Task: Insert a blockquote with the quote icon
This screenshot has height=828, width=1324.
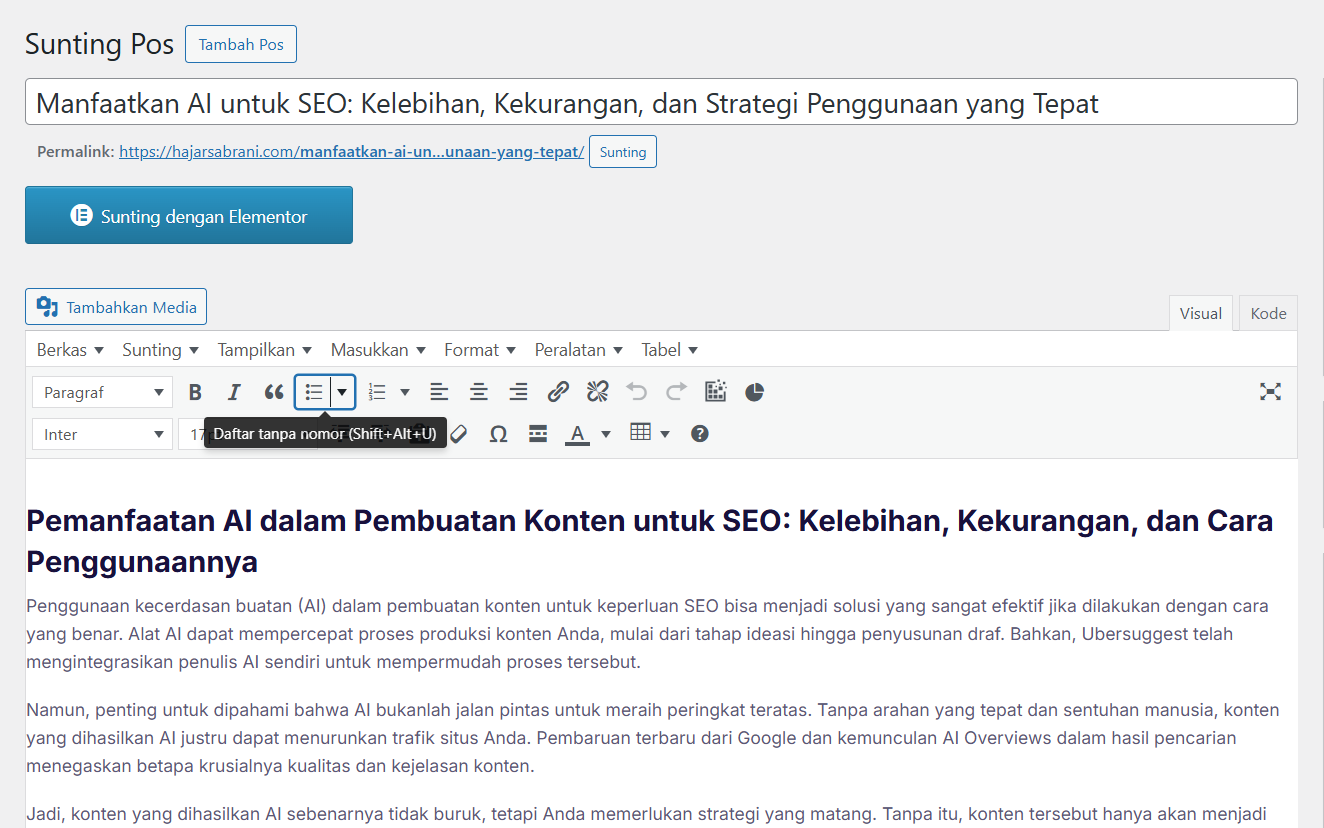Action: pyautogui.click(x=273, y=392)
